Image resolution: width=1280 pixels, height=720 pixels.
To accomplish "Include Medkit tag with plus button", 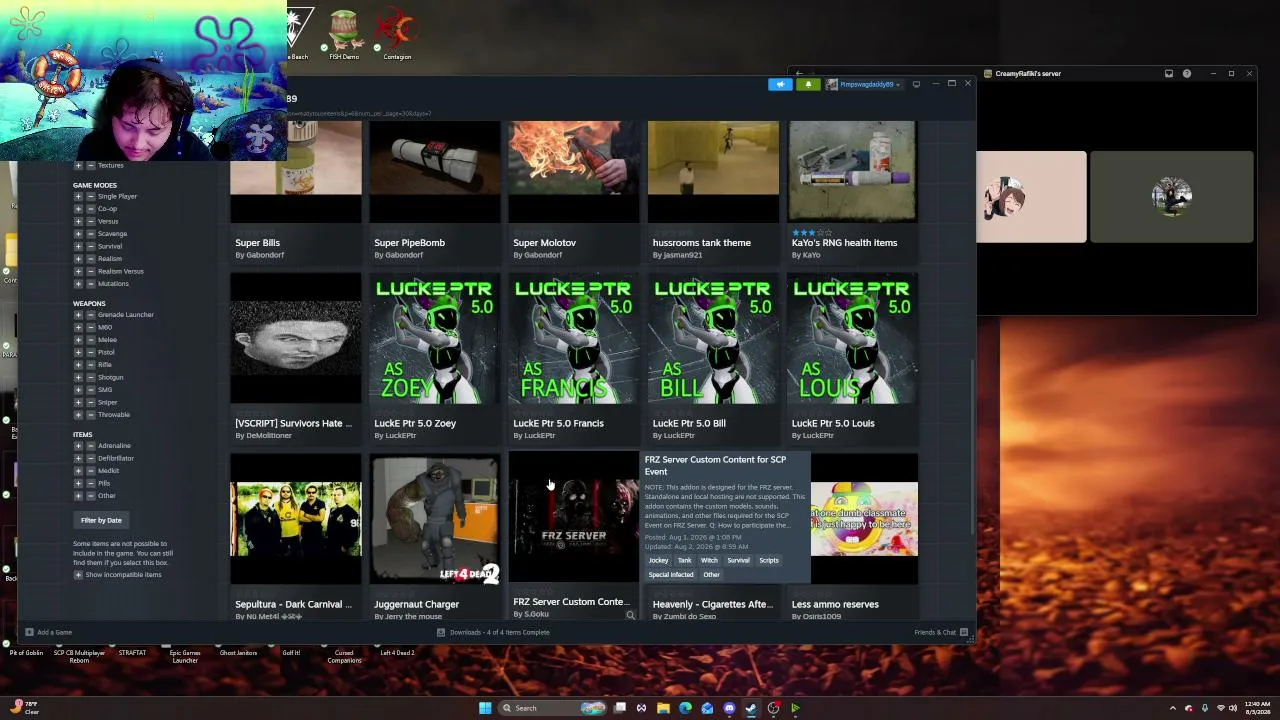I will (x=78, y=471).
